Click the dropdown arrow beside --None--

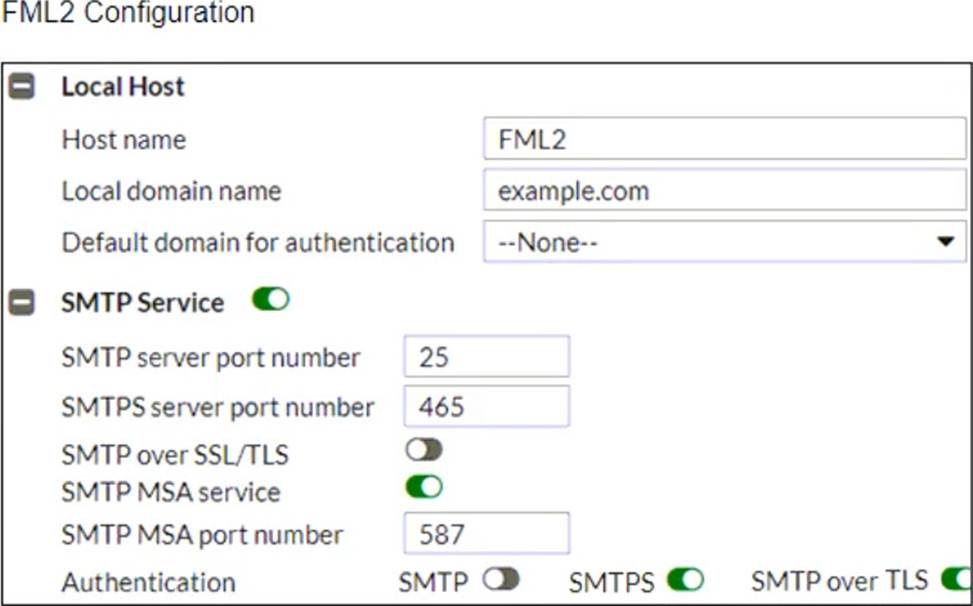pyautogui.click(x=945, y=241)
